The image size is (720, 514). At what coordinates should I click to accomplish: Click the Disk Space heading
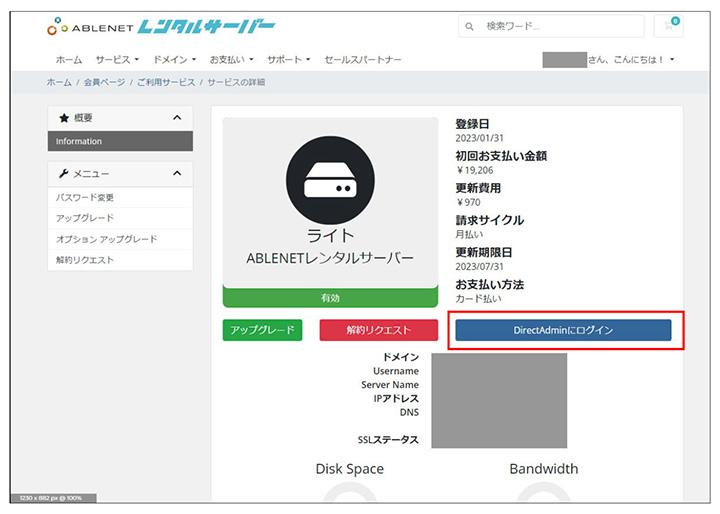point(350,469)
